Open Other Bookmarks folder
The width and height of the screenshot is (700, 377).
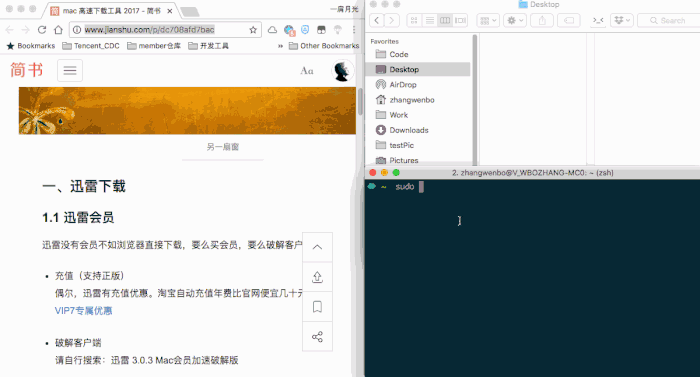[x=324, y=46]
